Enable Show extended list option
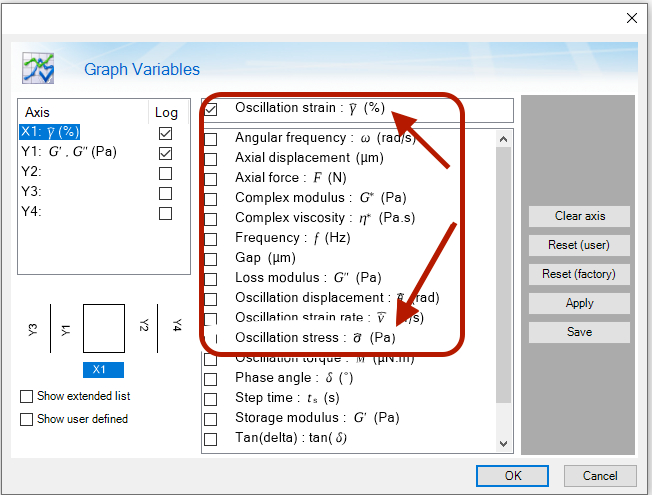 [x=26, y=396]
